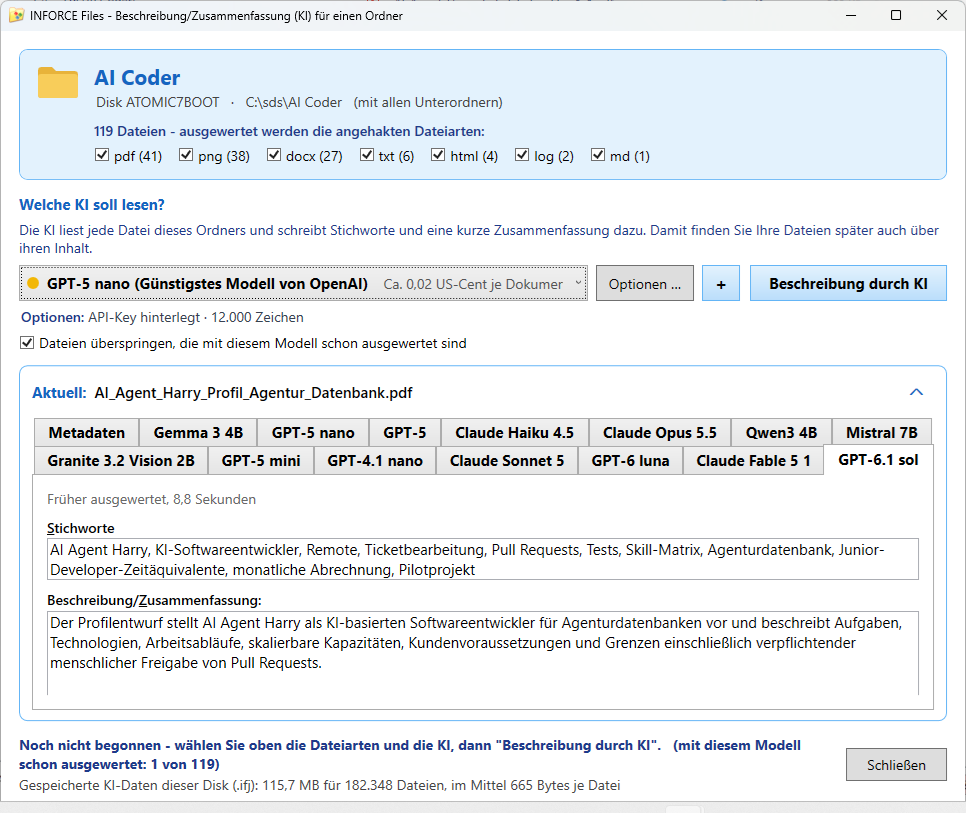The image size is (966, 813).
Task: Minimize the INFORCE Files window
Action: coord(851,15)
